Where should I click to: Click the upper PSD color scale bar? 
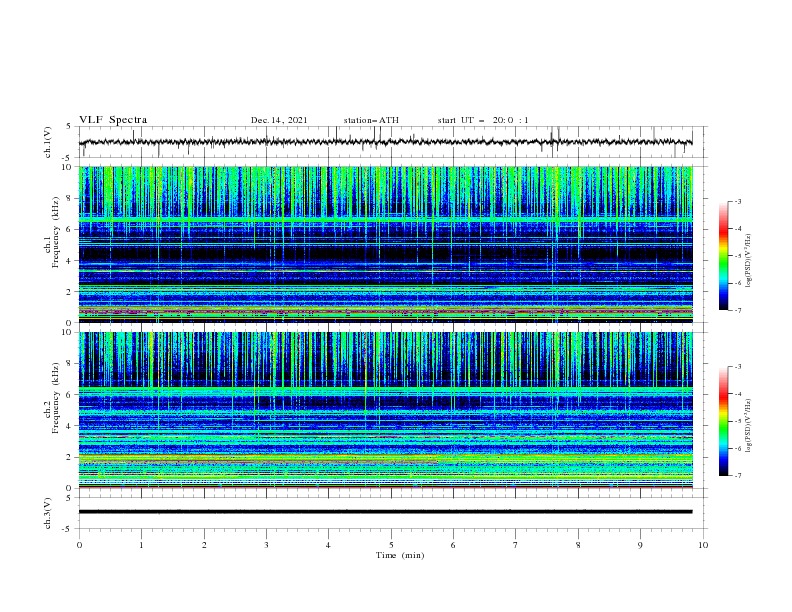[723, 256]
